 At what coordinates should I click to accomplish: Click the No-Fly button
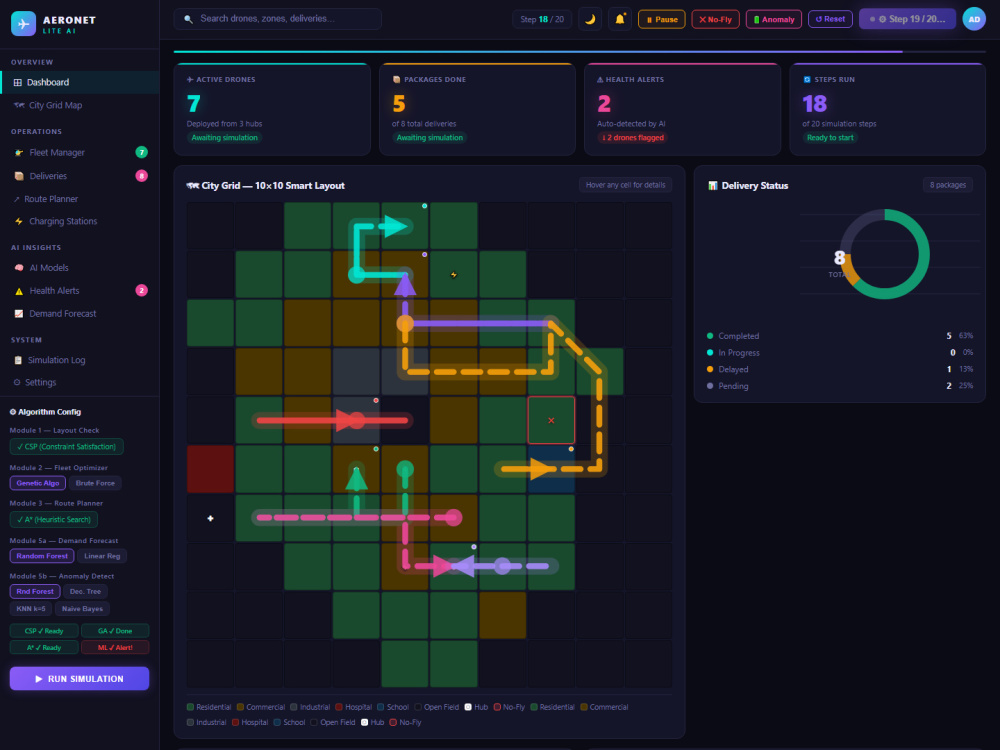(716, 19)
